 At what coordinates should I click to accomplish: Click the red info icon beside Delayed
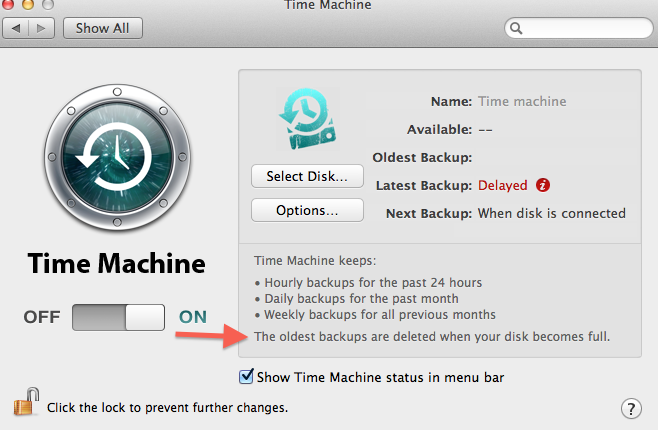(x=543, y=185)
